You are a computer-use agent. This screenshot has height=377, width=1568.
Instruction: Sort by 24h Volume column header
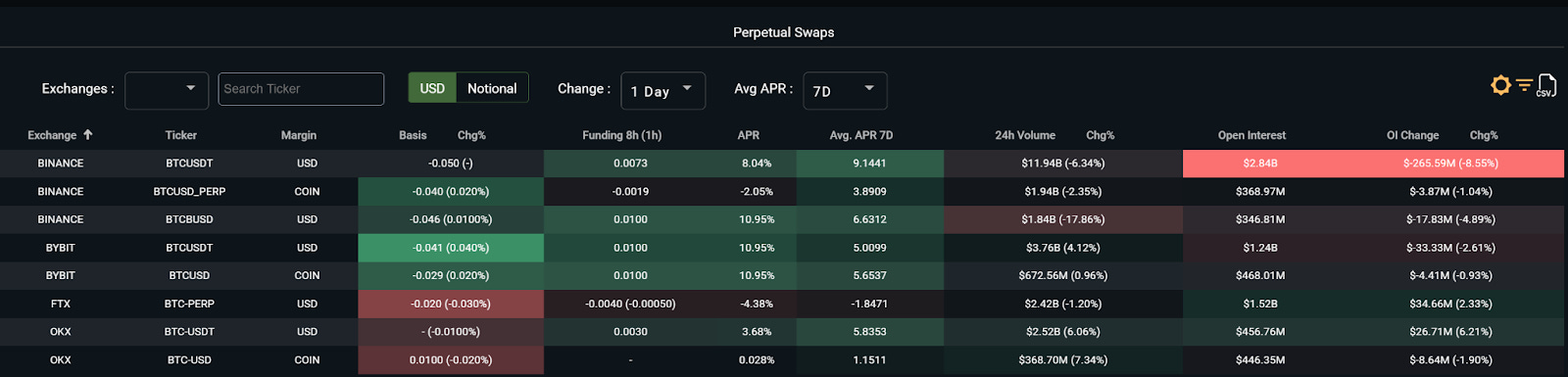[1025, 135]
